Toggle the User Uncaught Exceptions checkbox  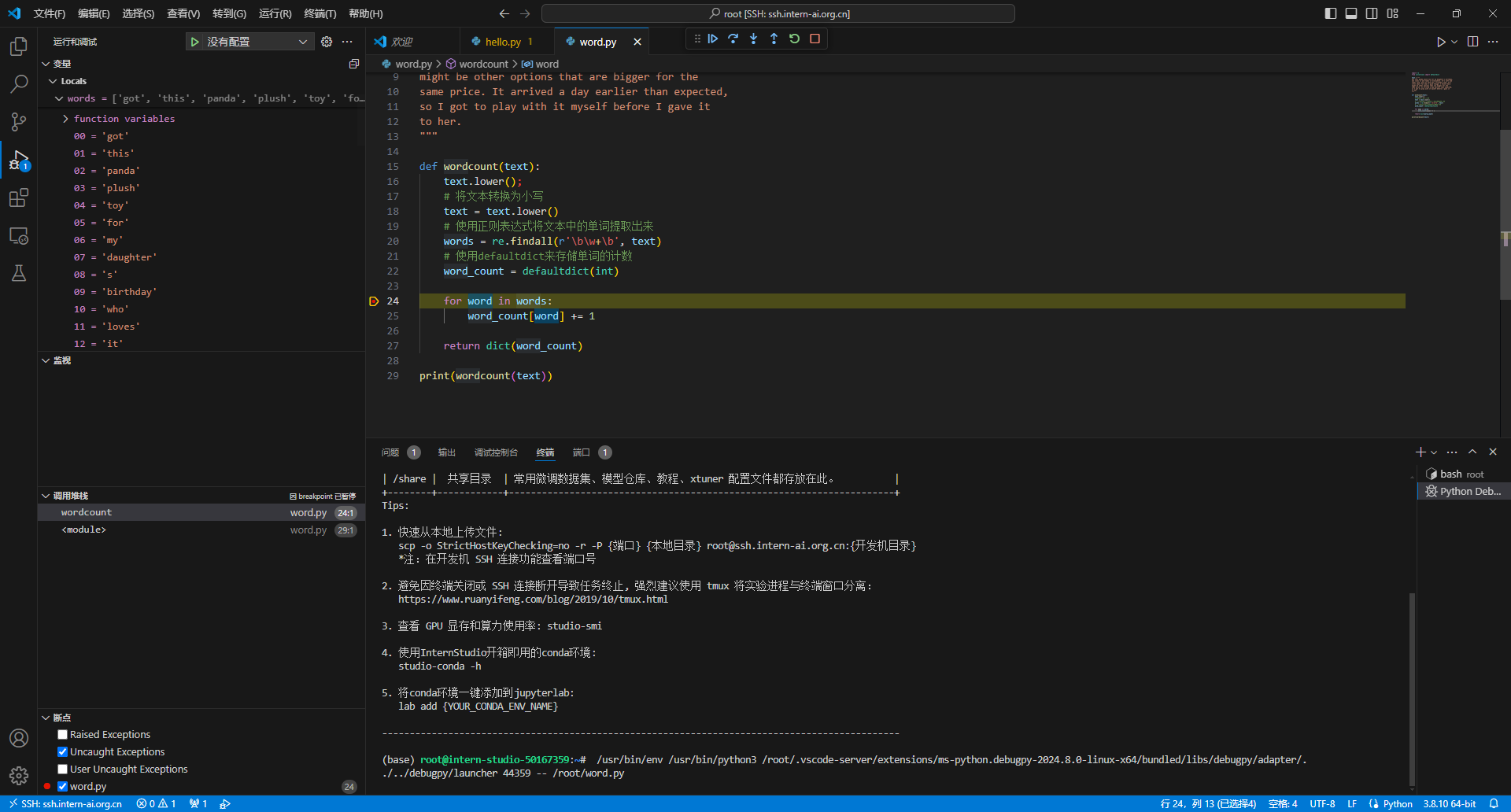pos(63,770)
